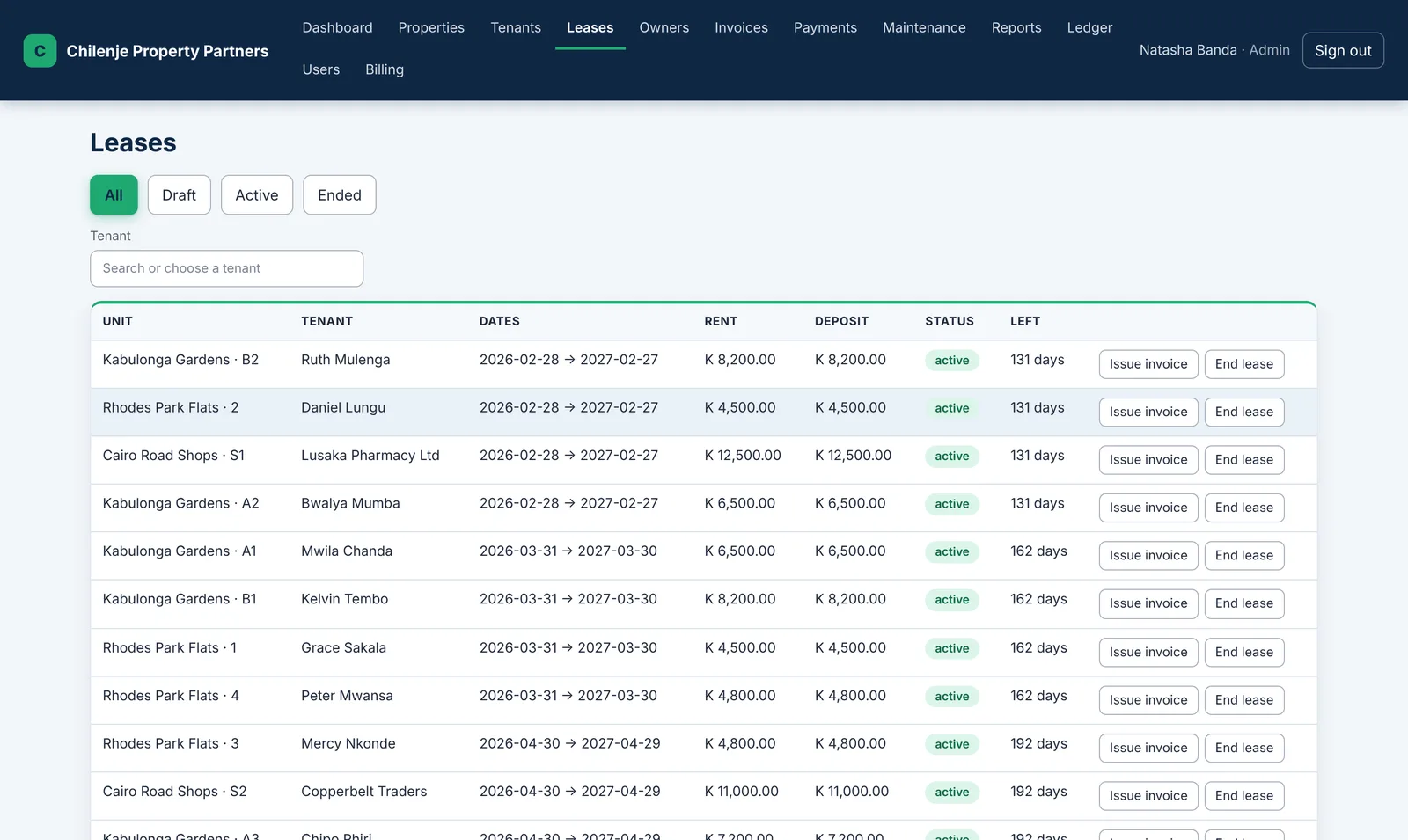The width and height of the screenshot is (1408, 840).
Task: Click the green C logo icon
Action: [x=40, y=51]
